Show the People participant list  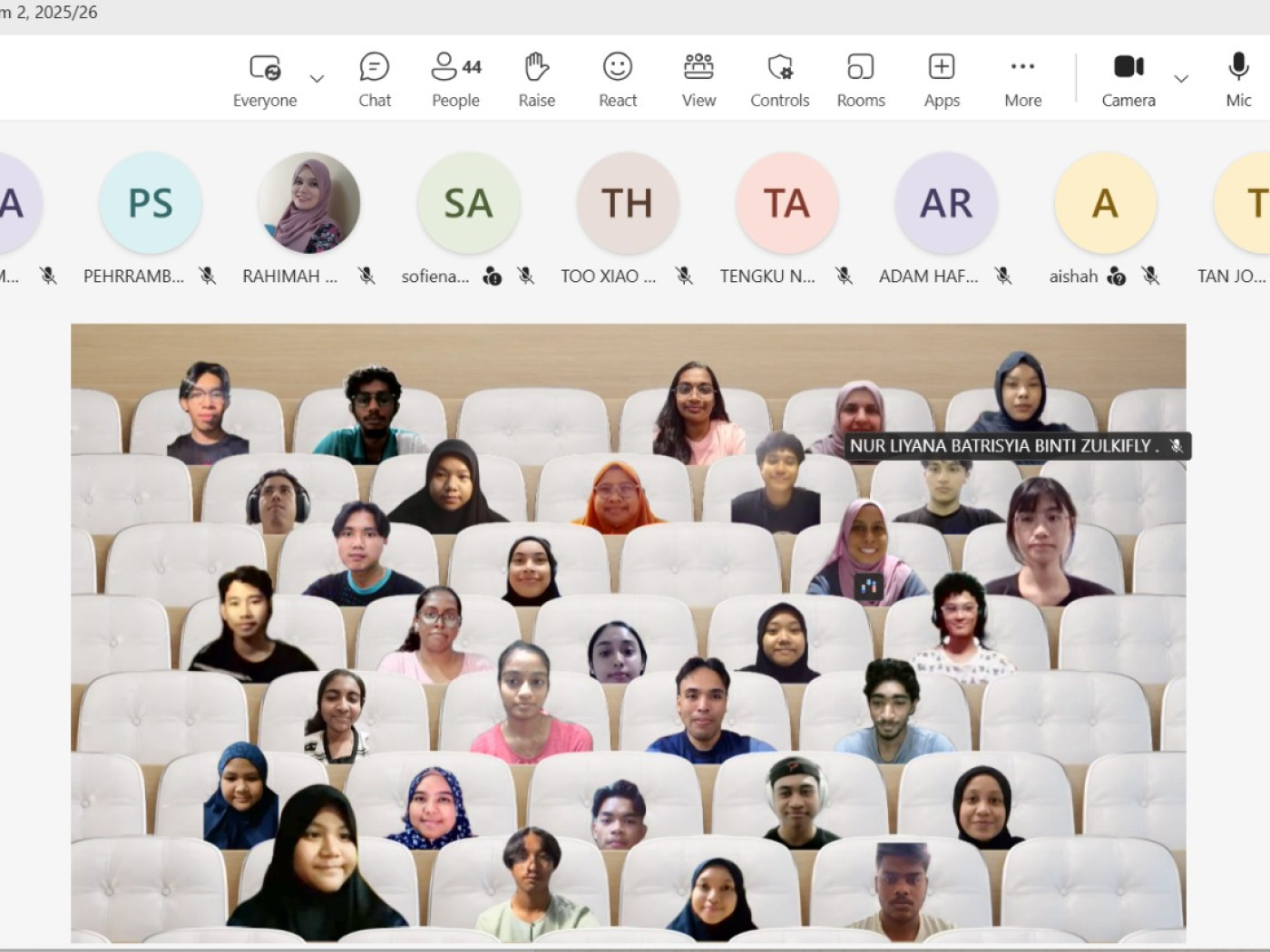455,80
